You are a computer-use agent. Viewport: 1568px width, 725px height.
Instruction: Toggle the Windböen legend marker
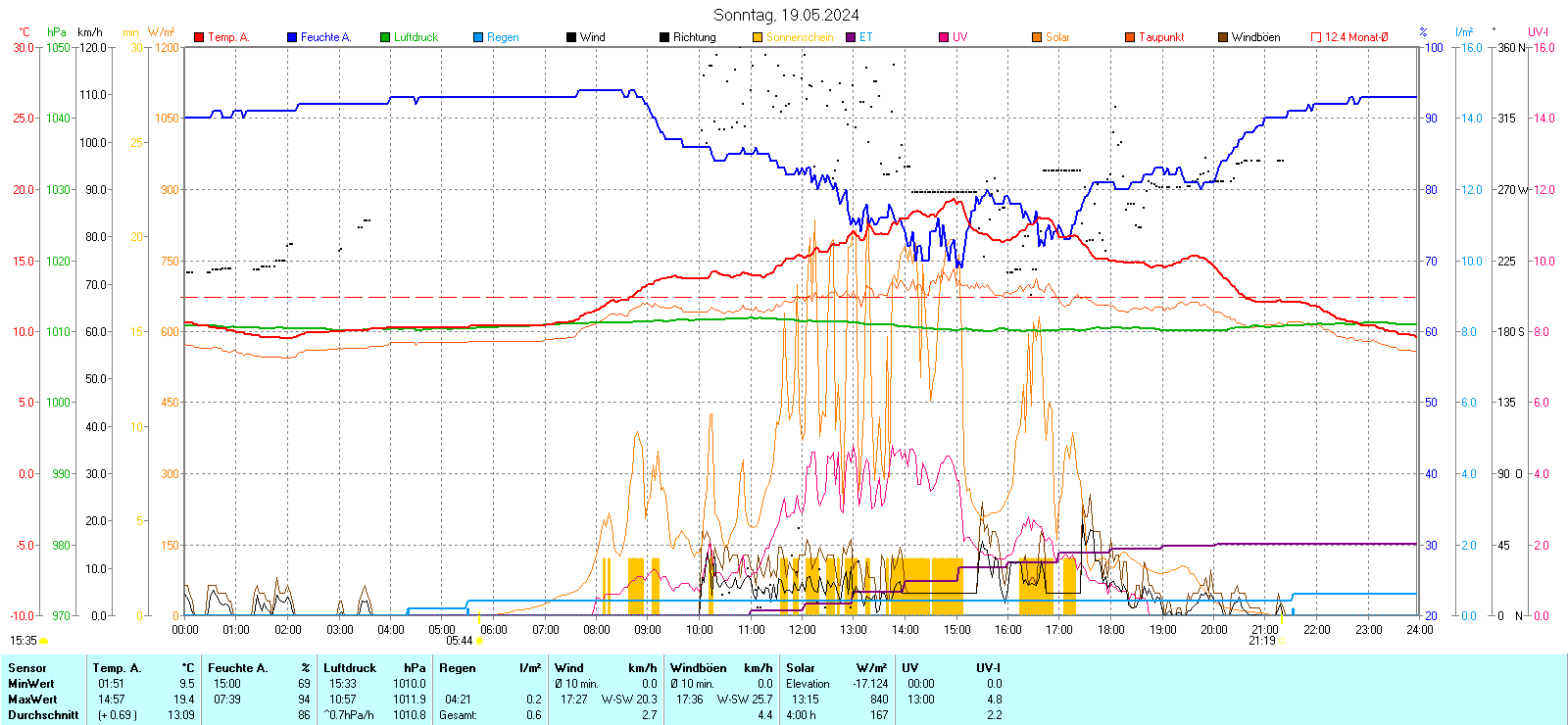click(x=1223, y=37)
